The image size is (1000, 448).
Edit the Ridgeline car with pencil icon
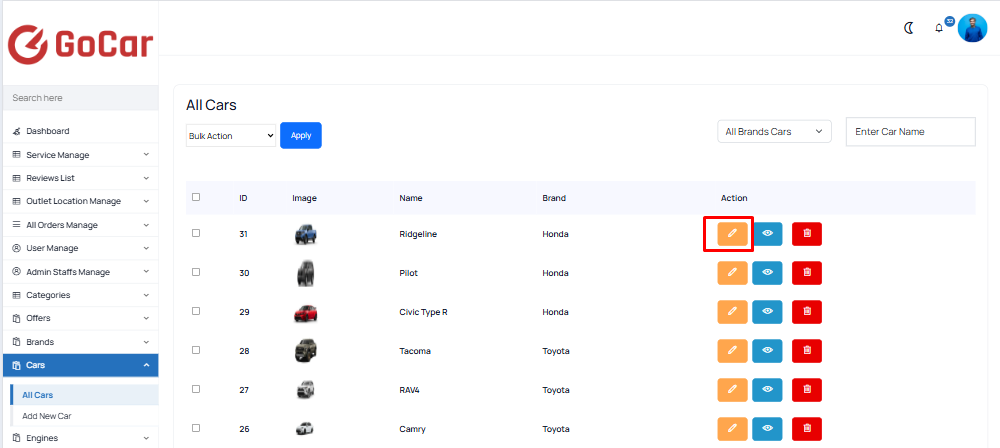pos(732,234)
